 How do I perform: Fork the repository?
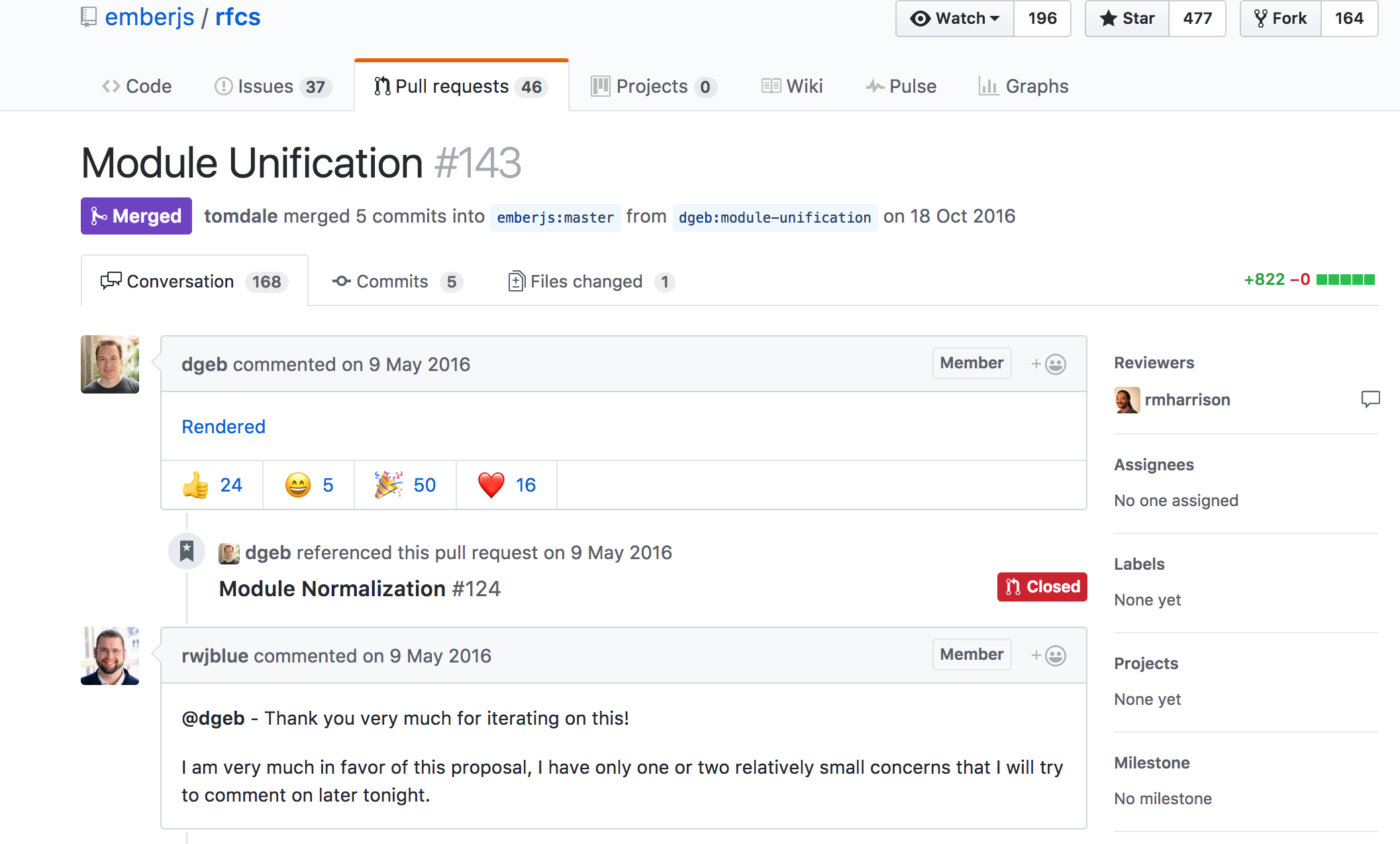click(x=1281, y=19)
